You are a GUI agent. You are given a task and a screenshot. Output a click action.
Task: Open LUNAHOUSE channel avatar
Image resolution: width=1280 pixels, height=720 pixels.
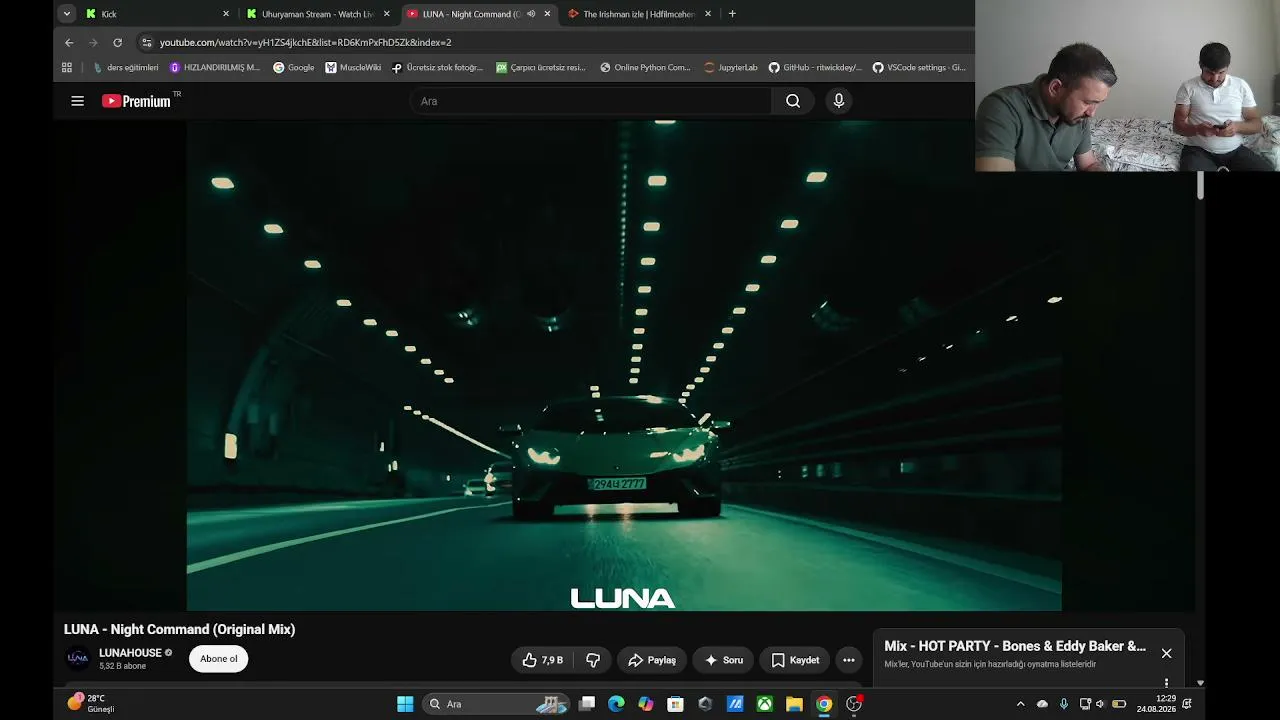(78, 658)
